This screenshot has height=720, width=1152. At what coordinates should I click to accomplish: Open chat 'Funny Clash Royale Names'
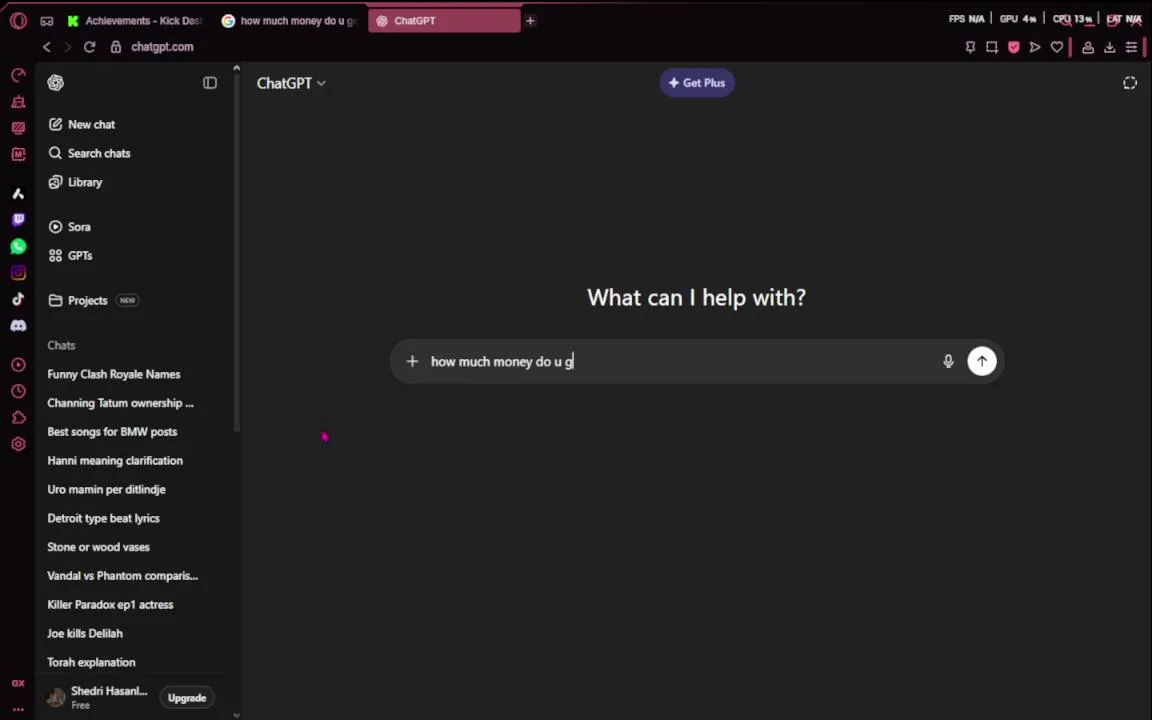point(114,374)
